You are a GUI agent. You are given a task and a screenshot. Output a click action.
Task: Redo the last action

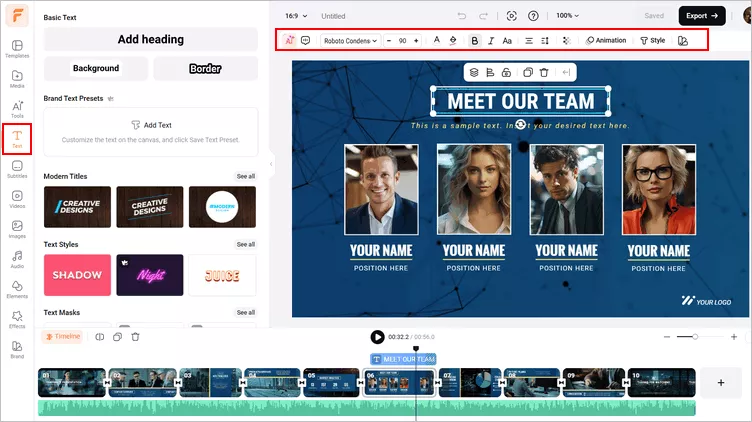[483, 16]
